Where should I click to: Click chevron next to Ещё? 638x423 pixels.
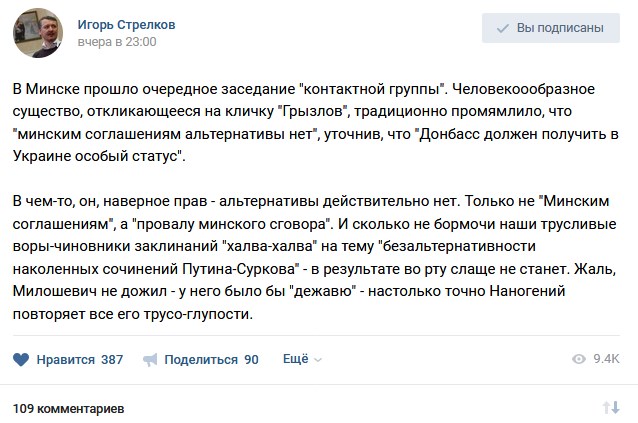tap(318, 360)
